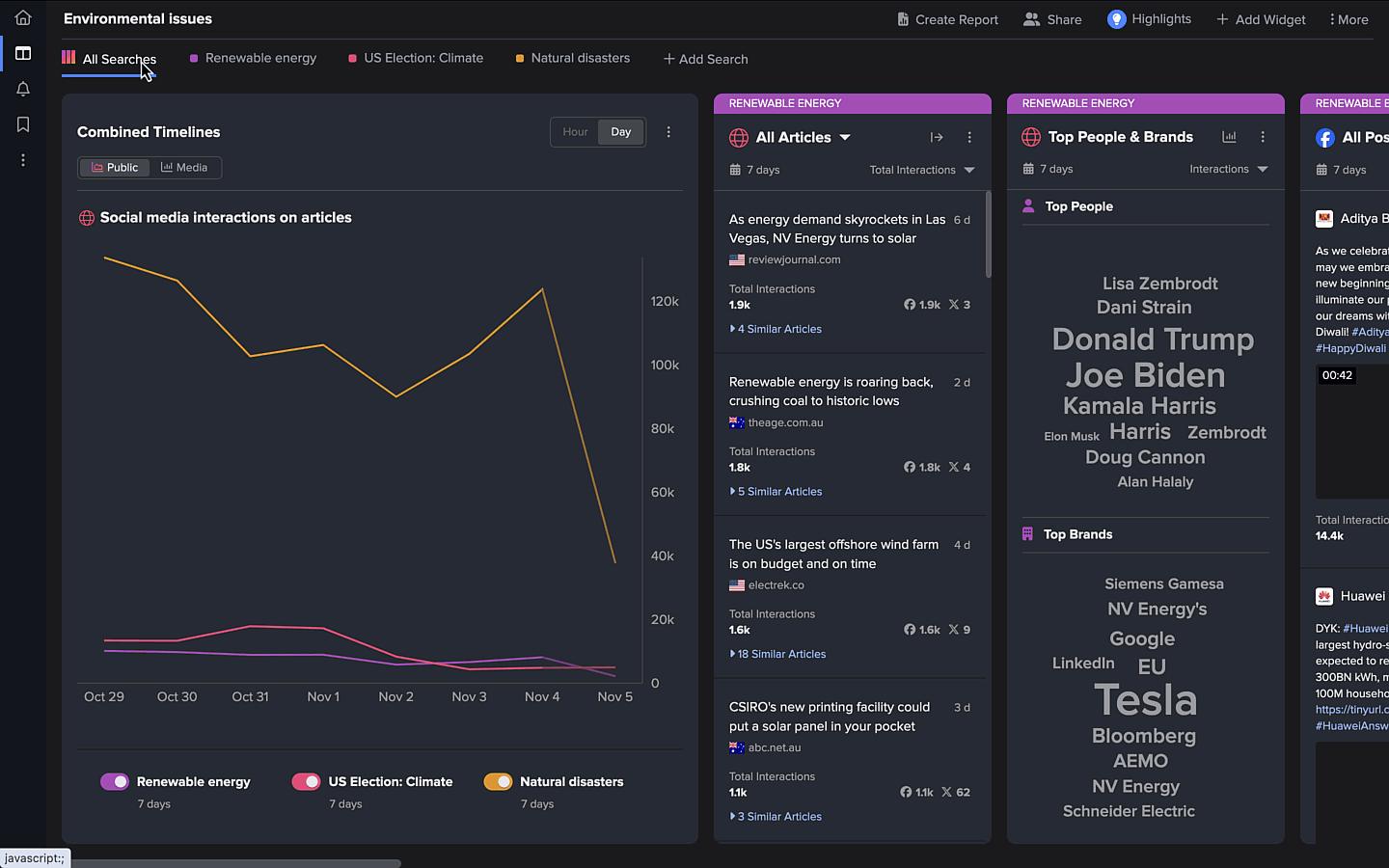Open notifications bell in sidebar
The width and height of the screenshot is (1389, 868).
point(22,89)
